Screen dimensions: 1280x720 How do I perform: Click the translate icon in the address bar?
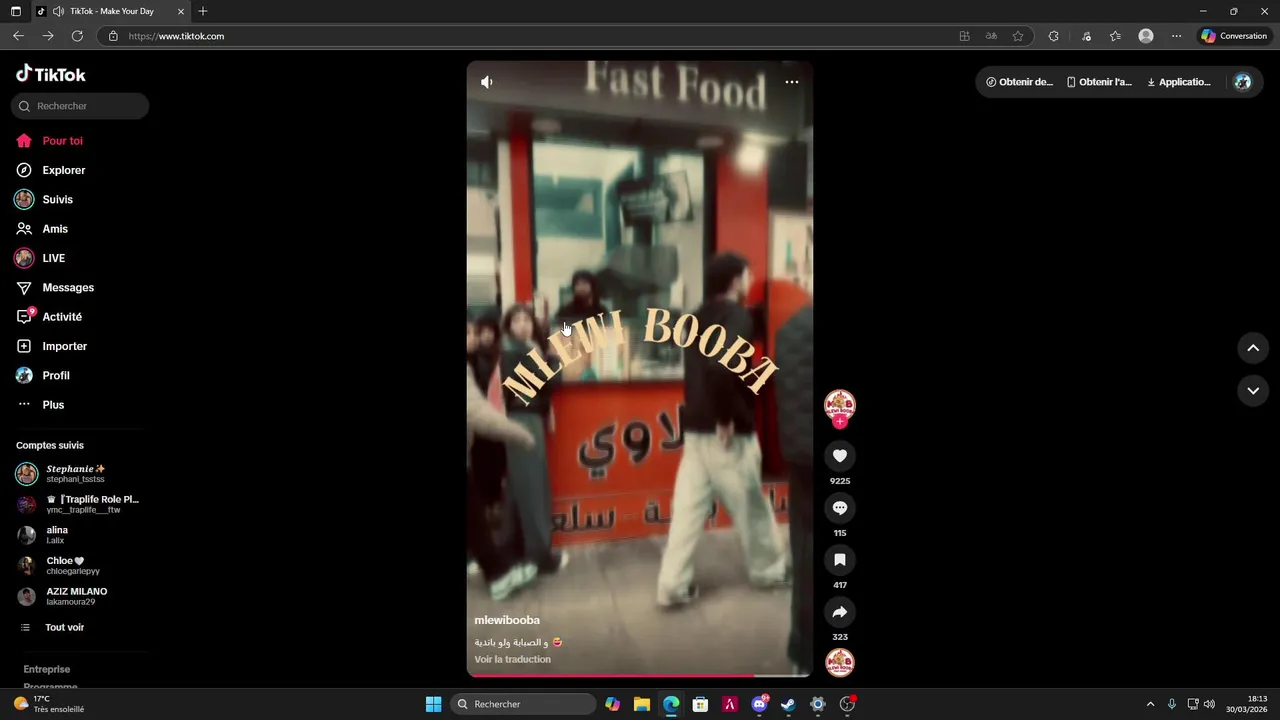pos(991,36)
